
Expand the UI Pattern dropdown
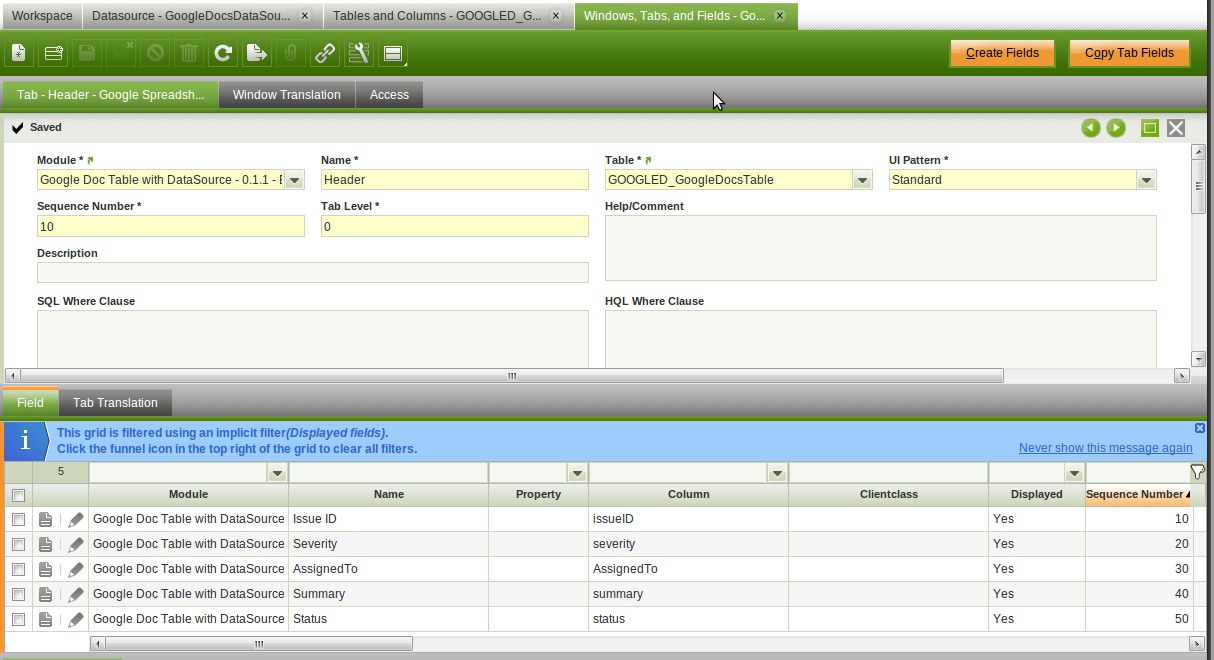pos(1146,180)
